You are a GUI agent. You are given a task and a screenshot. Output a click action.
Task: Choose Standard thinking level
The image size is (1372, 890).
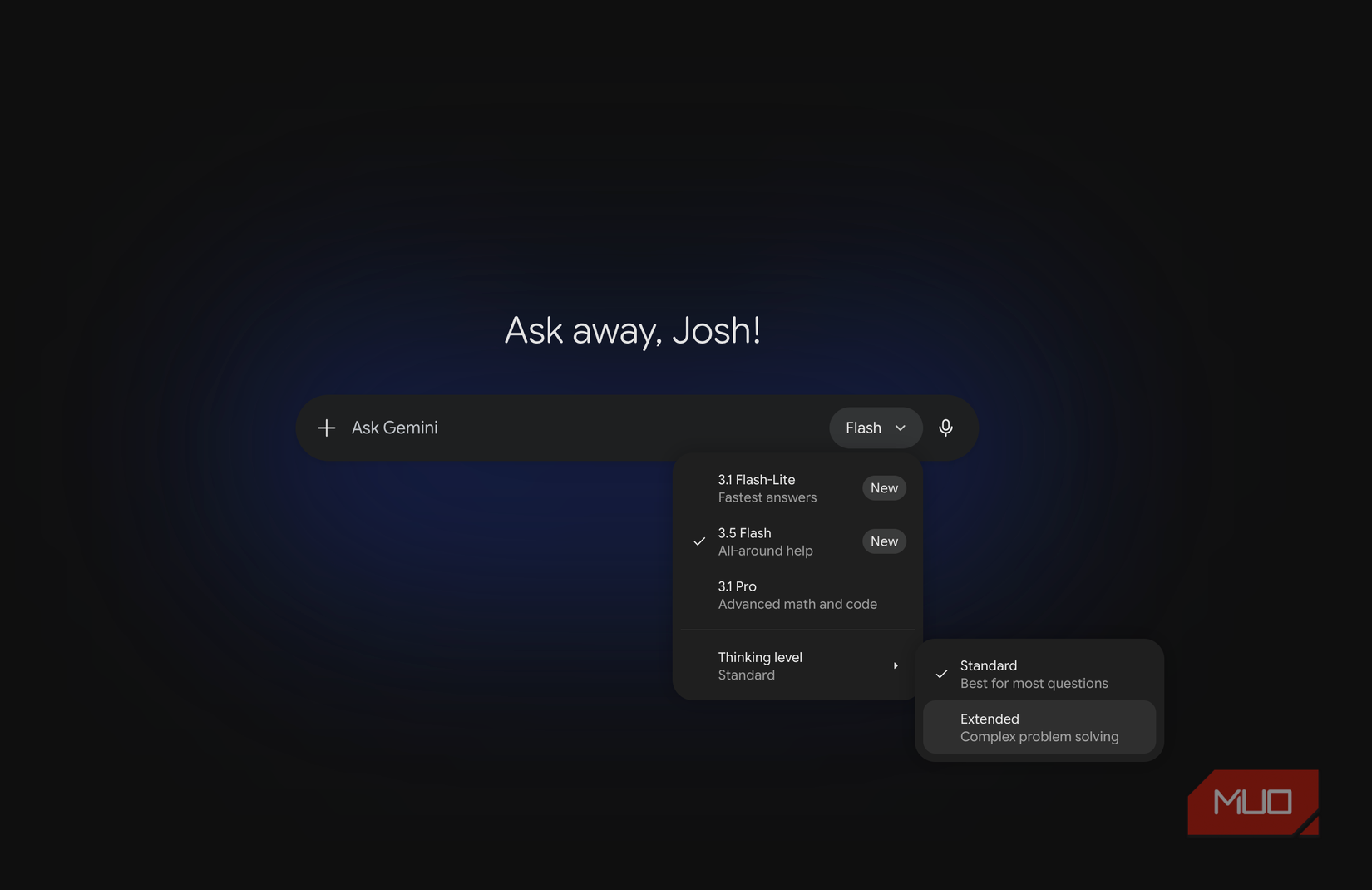[1039, 674]
